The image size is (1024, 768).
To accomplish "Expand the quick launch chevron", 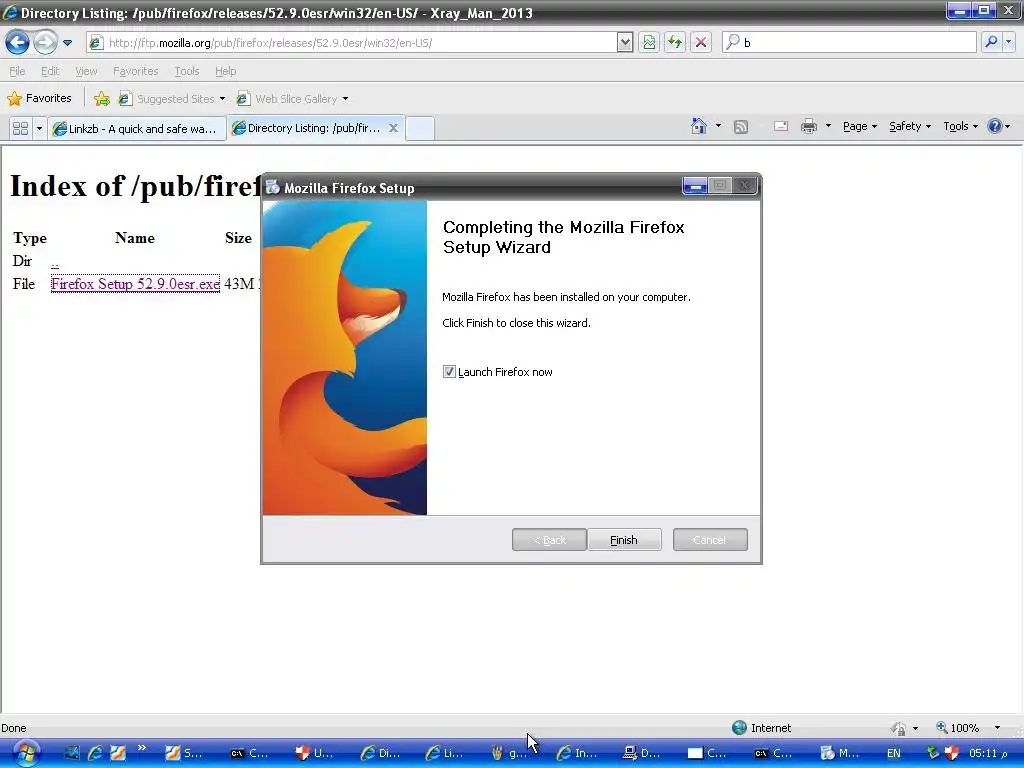I will tap(141, 748).
